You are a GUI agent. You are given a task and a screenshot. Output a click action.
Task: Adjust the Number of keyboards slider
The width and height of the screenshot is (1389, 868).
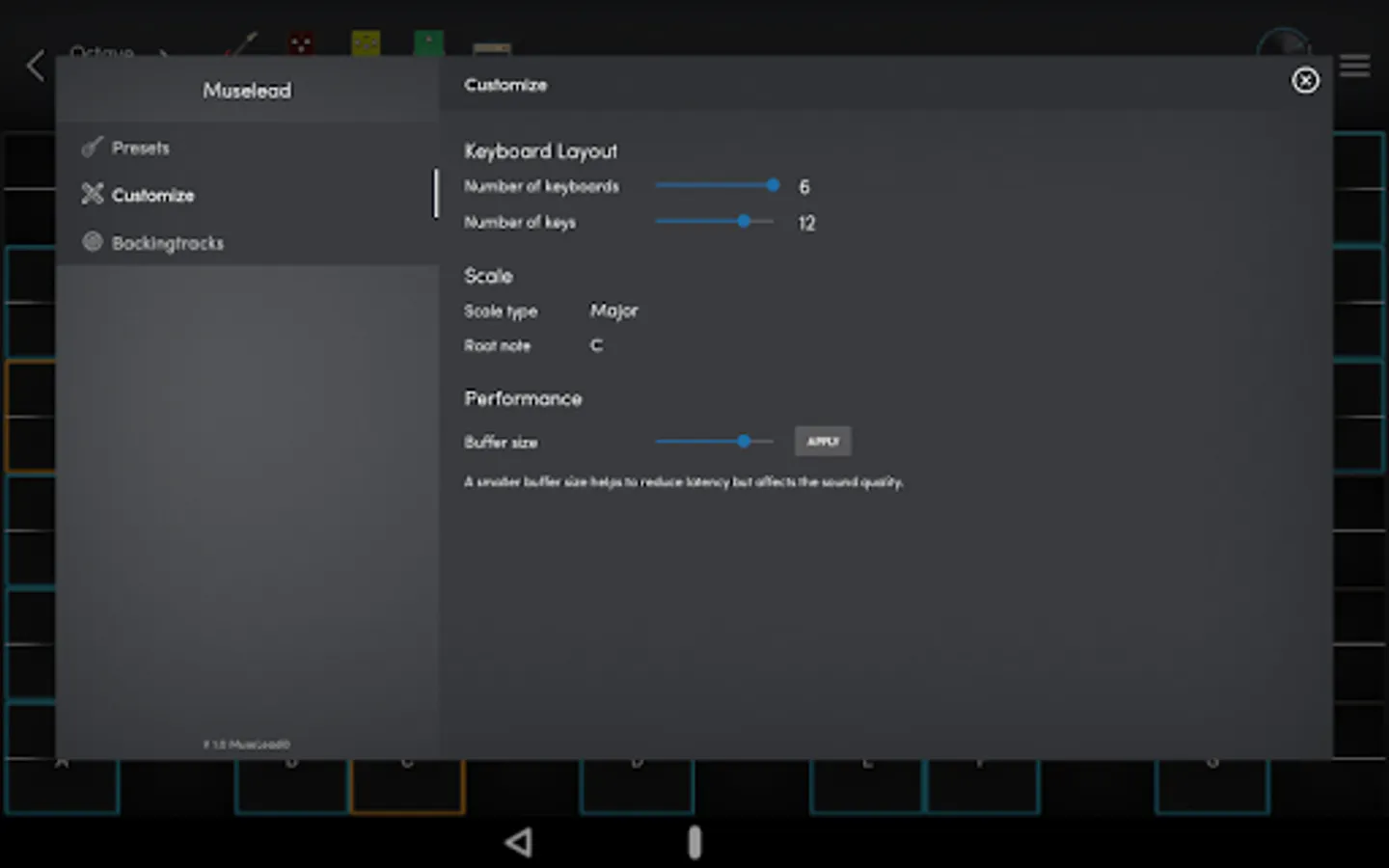pyautogui.click(x=716, y=185)
